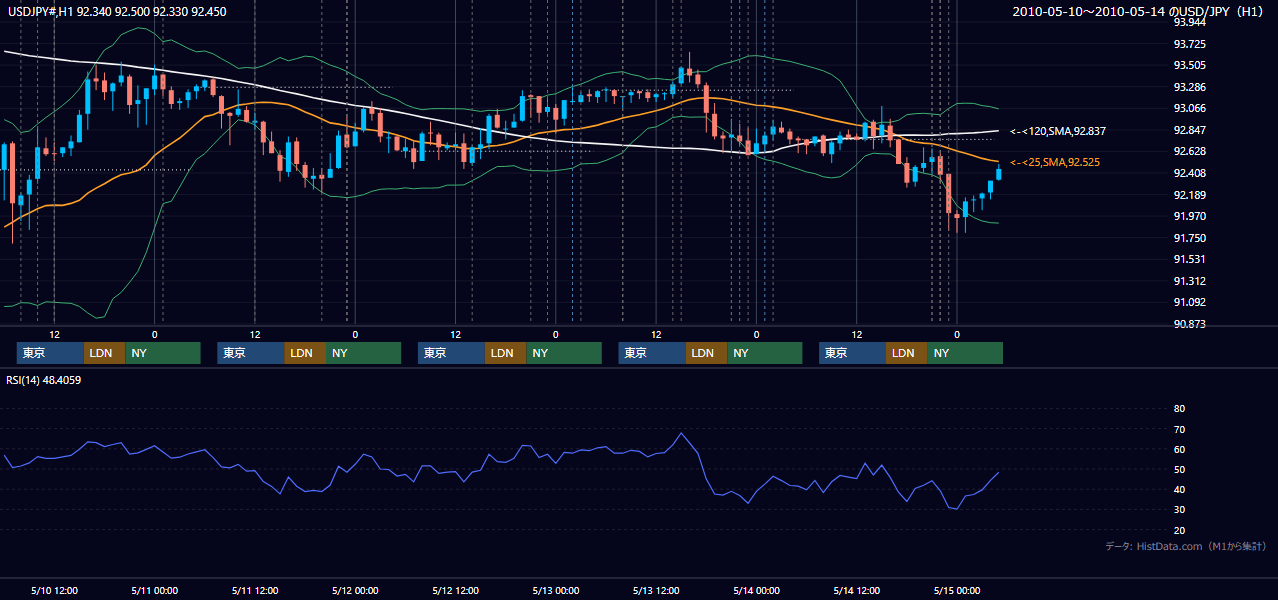Click the 91.092 price axis label

1189,302
